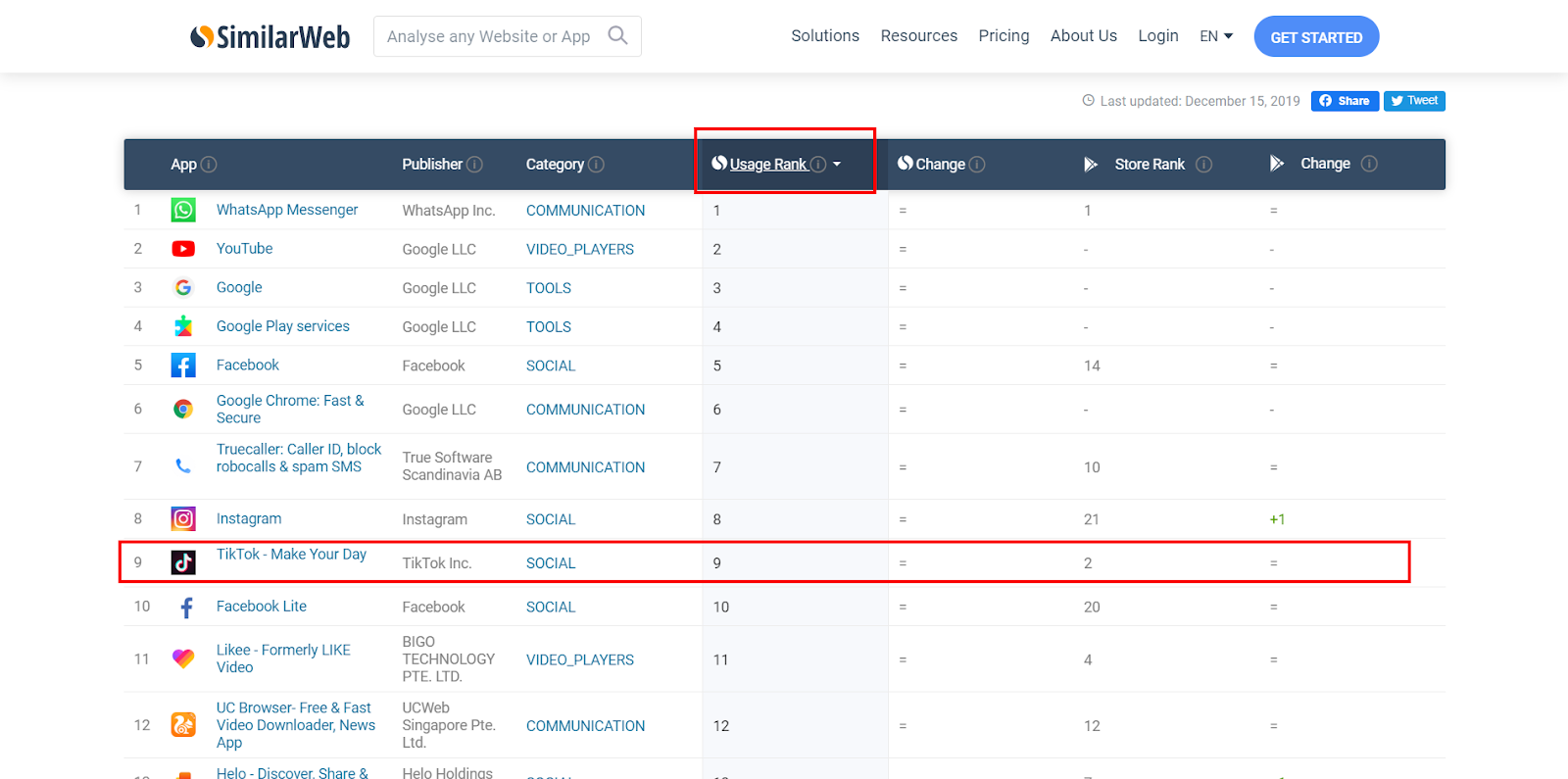Image resolution: width=1568 pixels, height=779 pixels.
Task: Sort by Usage Rank dropdown arrow
Action: (x=837, y=165)
